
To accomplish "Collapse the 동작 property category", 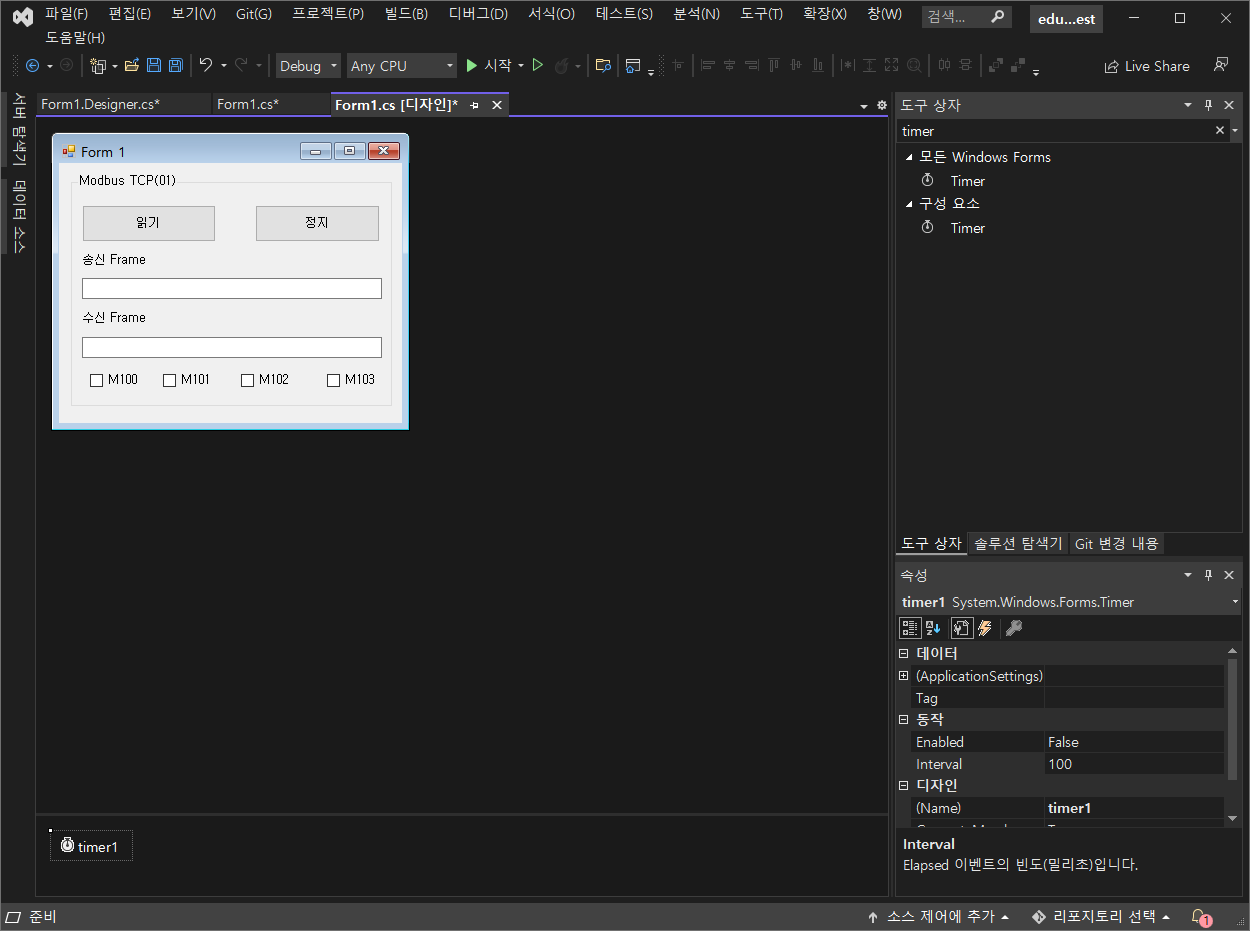I will tap(903, 719).
